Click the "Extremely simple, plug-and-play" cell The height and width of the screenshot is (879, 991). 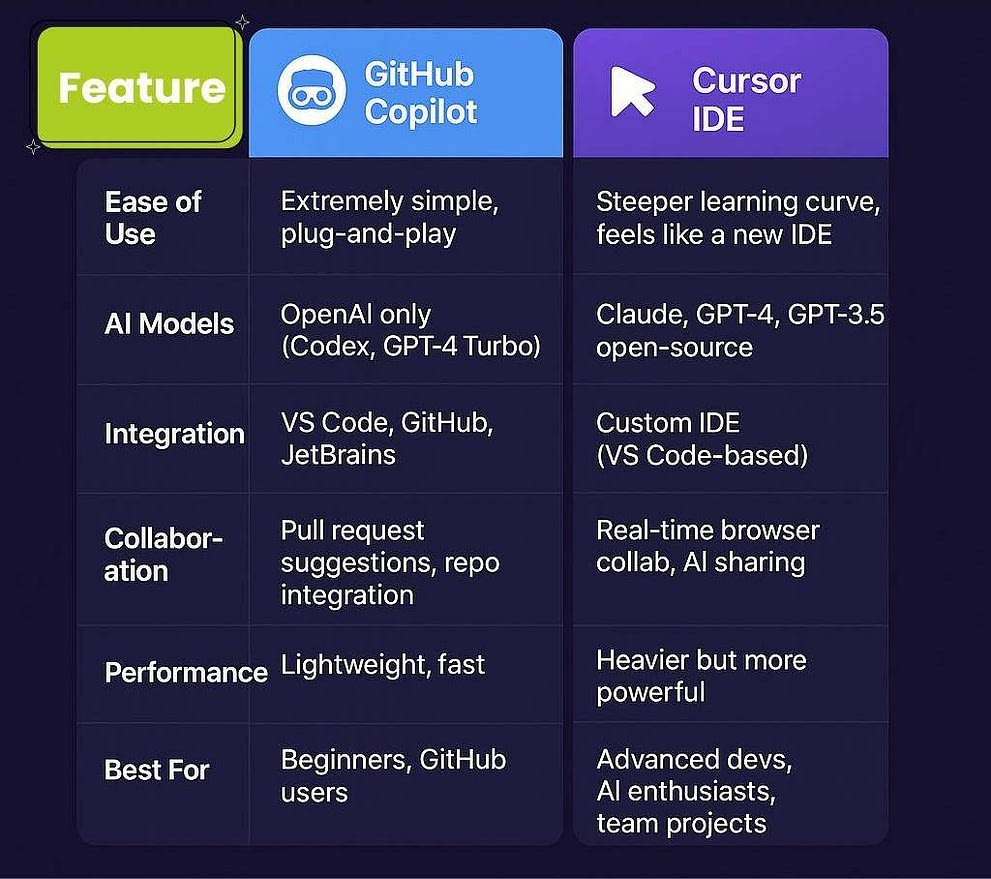(389, 217)
